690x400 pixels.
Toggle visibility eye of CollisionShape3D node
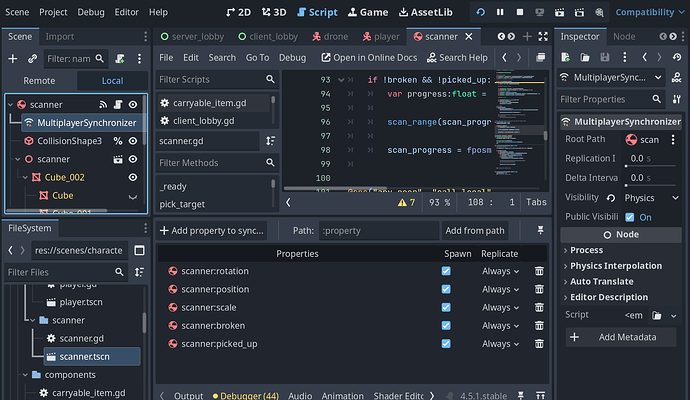pos(132,141)
